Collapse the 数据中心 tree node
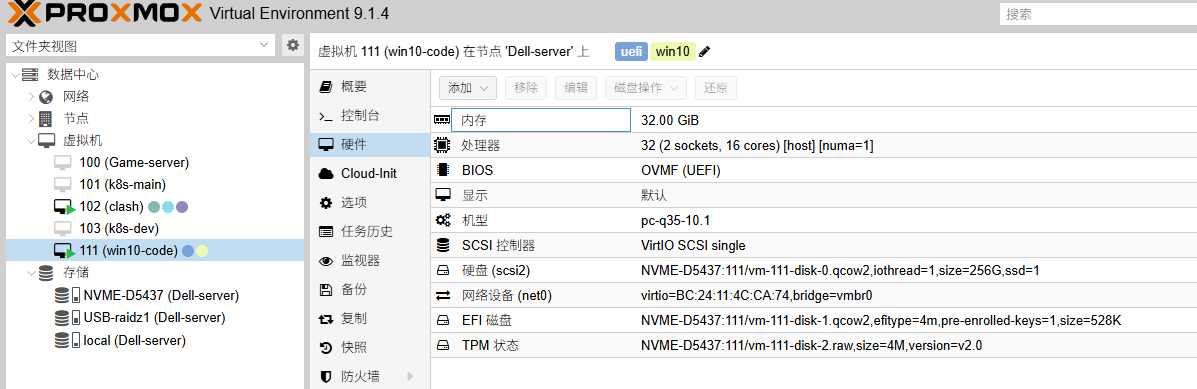This screenshot has height=389, width=1197. pos(15,75)
